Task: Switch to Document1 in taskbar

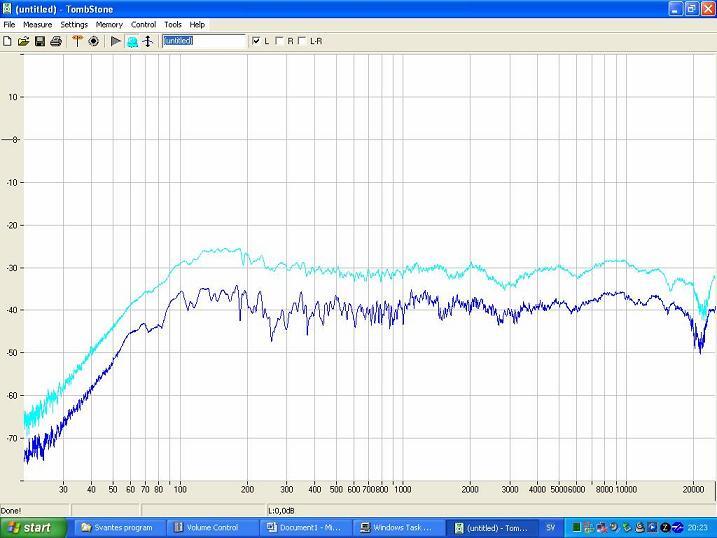Action: pyautogui.click(x=305, y=528)
